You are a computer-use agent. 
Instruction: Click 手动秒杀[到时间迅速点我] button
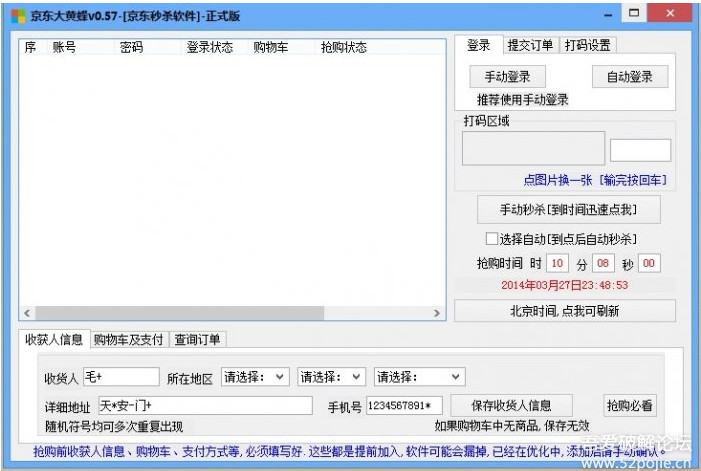pos(569,209)
